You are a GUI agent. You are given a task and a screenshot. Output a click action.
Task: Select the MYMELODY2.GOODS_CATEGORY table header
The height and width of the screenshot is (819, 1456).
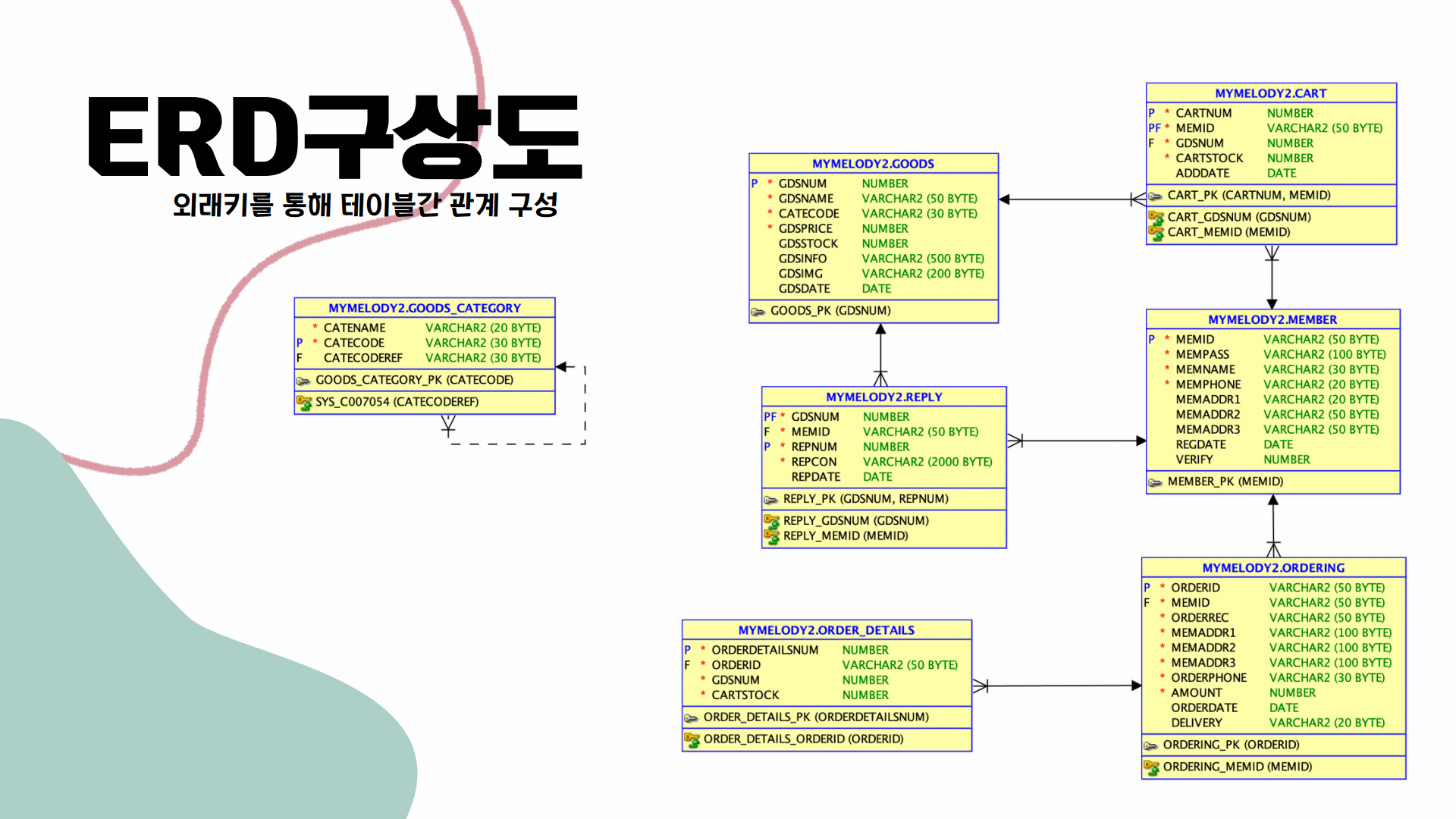[424, 308]
